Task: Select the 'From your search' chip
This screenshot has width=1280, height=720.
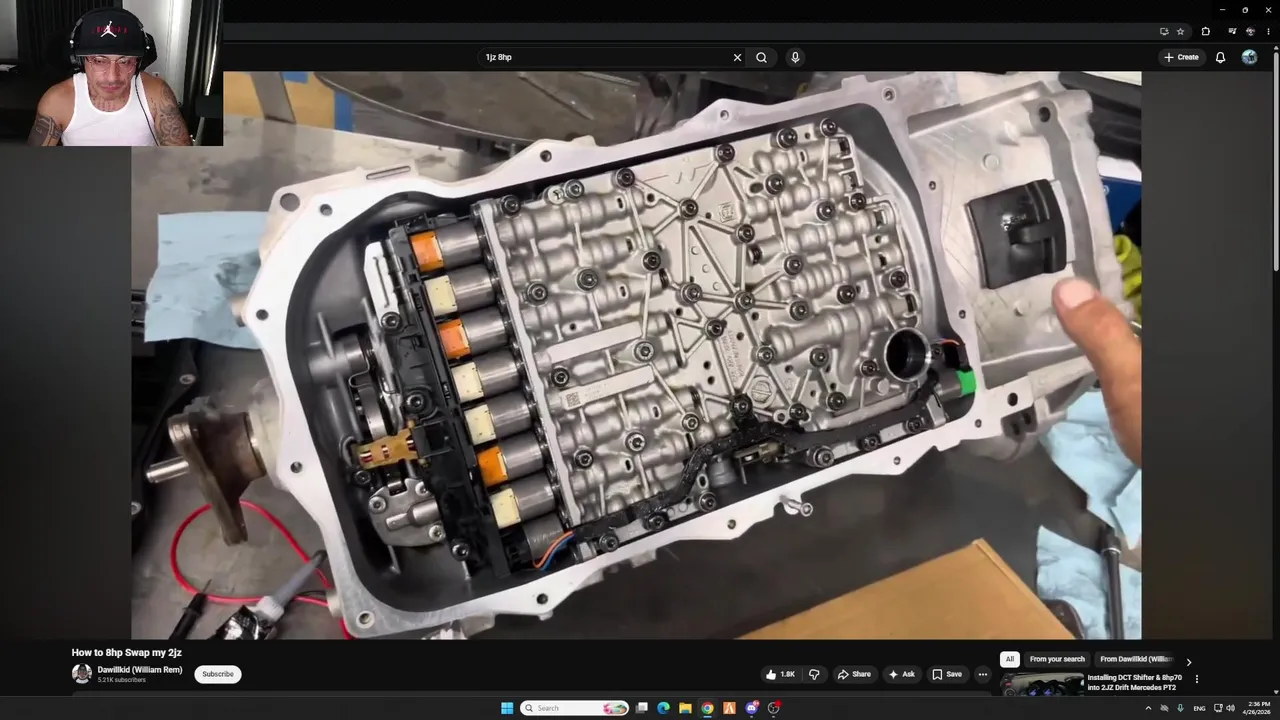Action: (x=1057, y=659)
